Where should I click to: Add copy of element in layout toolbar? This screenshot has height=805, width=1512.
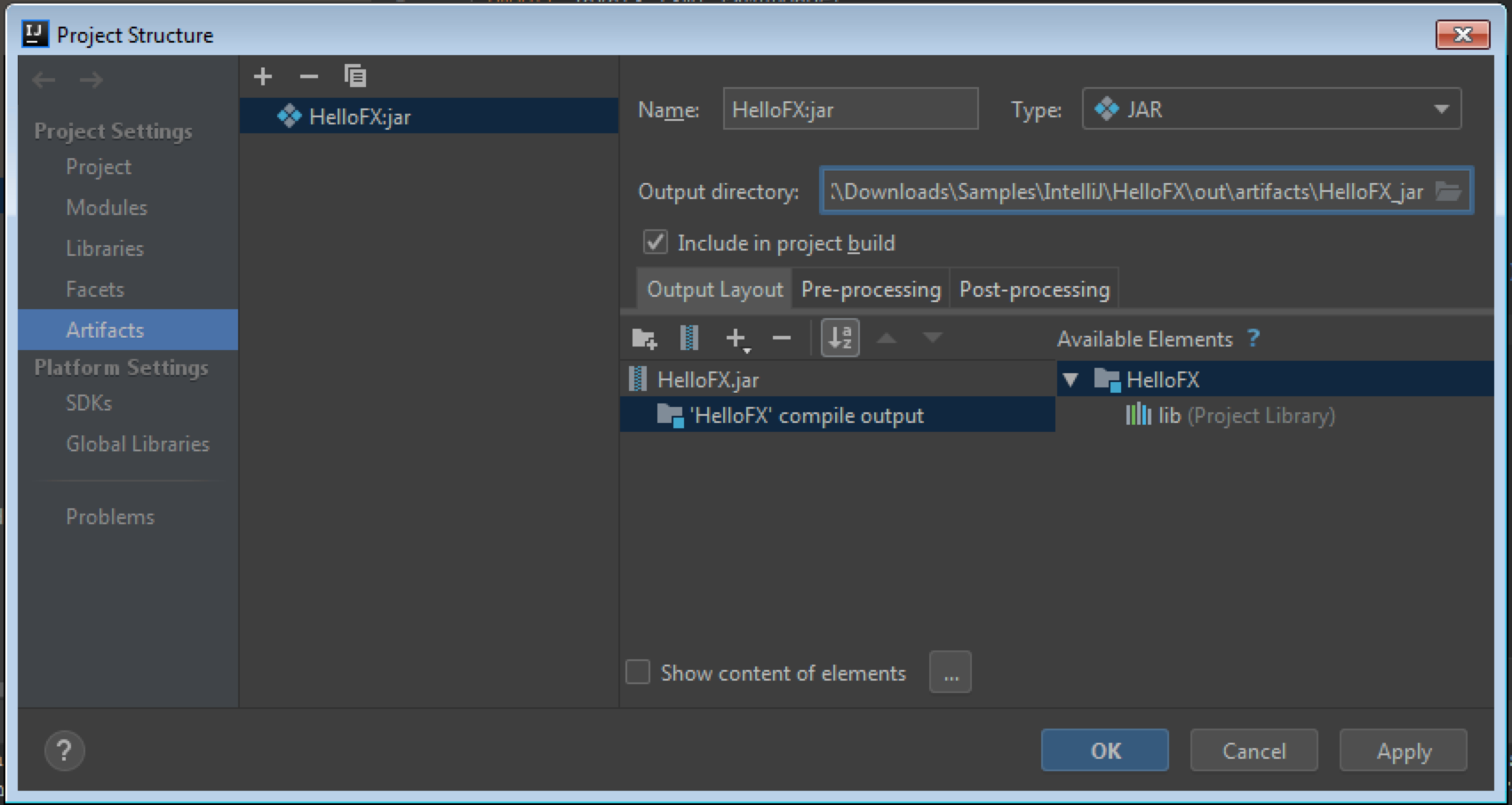[x=736, y=339]
